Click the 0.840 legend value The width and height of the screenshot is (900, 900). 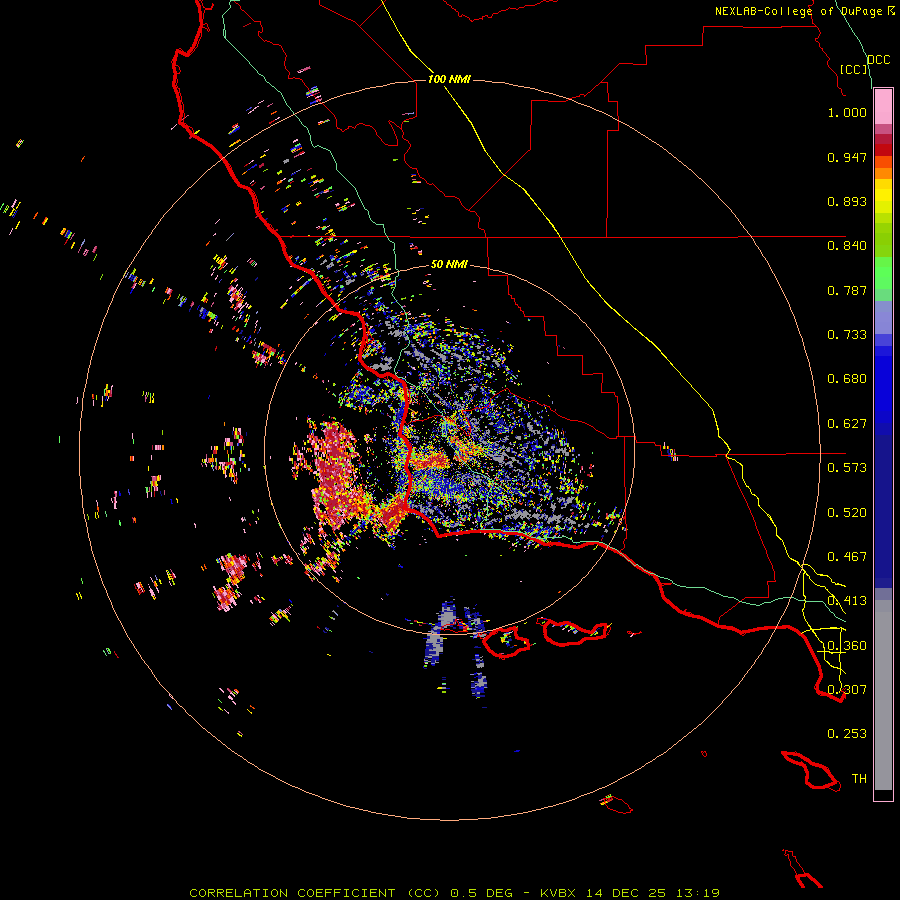[x=847, y=246]
